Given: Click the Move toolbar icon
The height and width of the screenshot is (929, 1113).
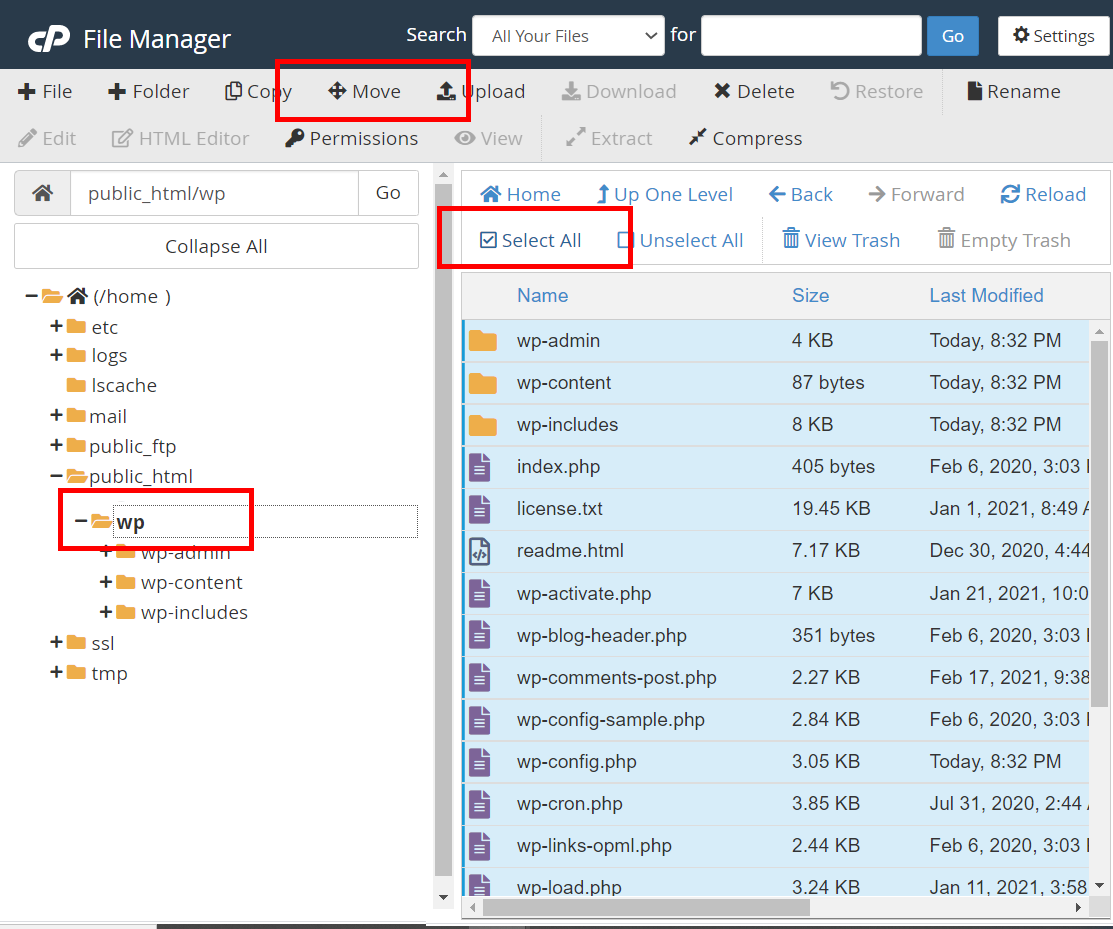Looking at the screenshot, I should click(337, 91).
